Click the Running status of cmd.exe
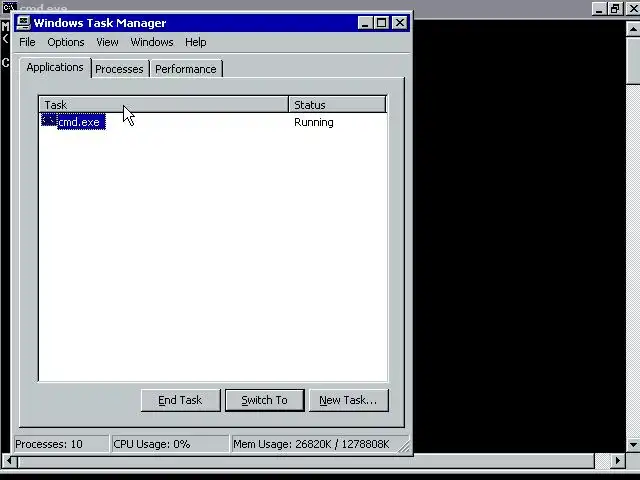 [314, 122]
